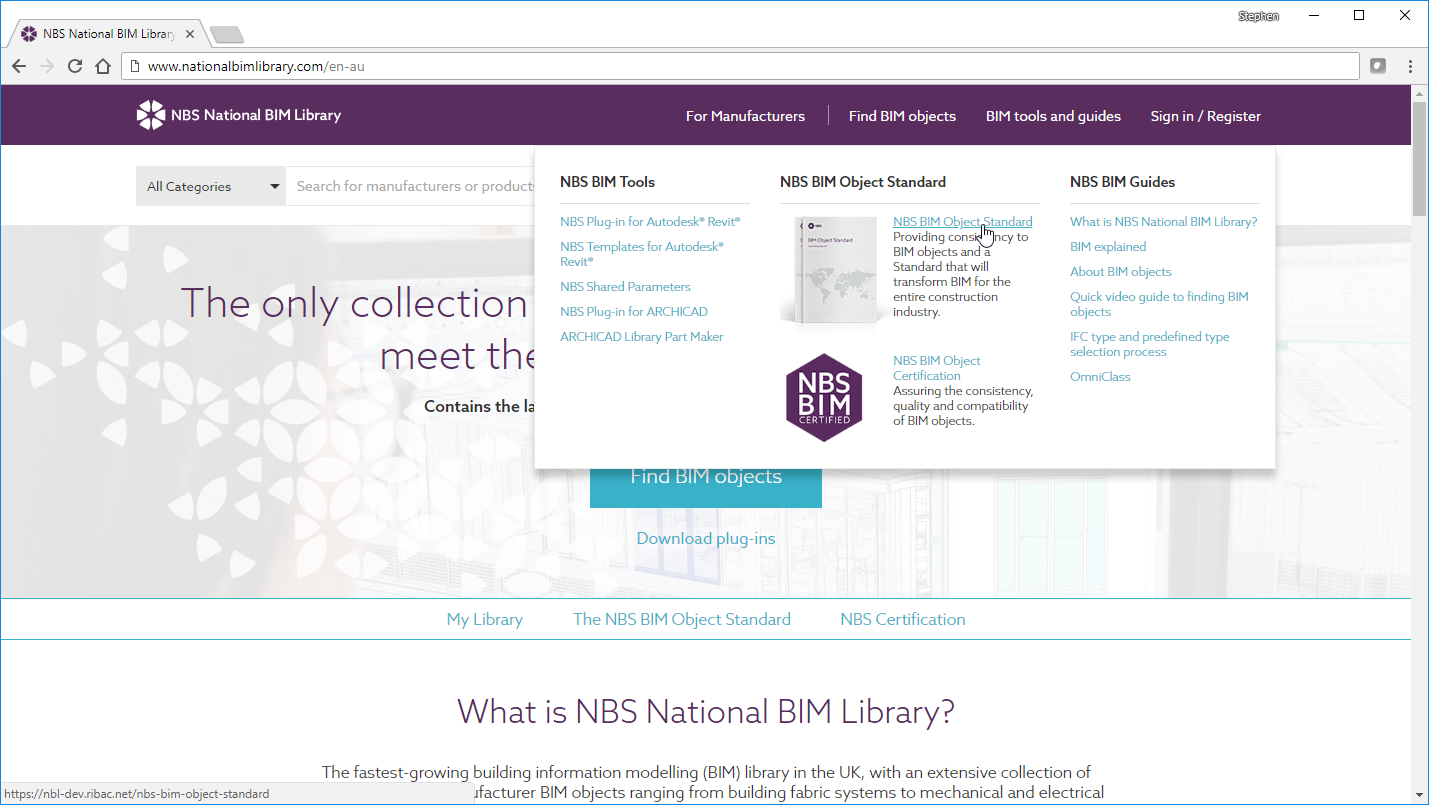Open ARCHICAD Library Part Maker link
1429x805 pixels.
642,337
